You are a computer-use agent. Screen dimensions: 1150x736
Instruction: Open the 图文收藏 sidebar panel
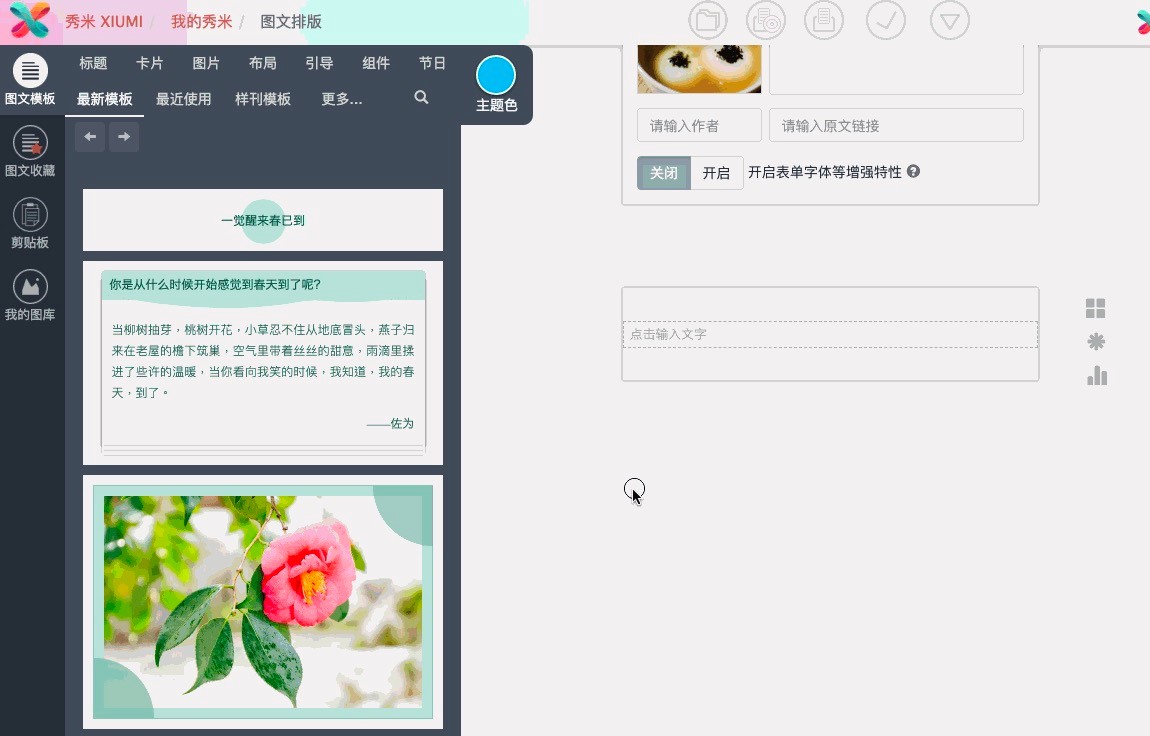(30, 152)
